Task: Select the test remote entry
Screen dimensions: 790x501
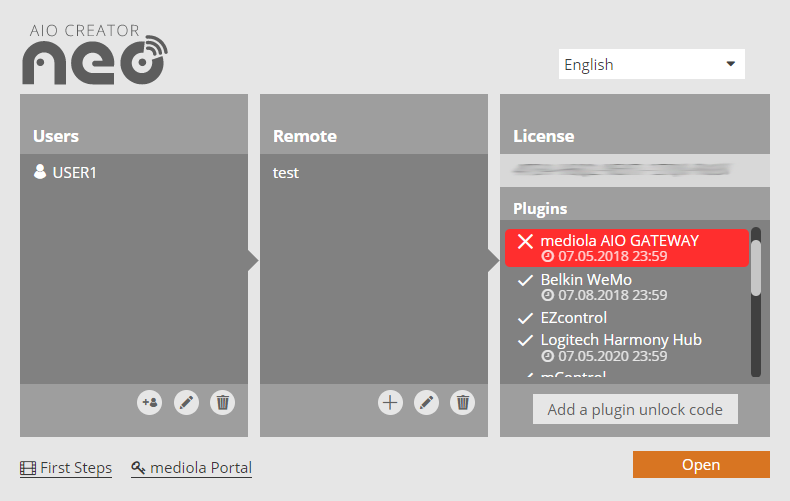Action: pos(286,173)
